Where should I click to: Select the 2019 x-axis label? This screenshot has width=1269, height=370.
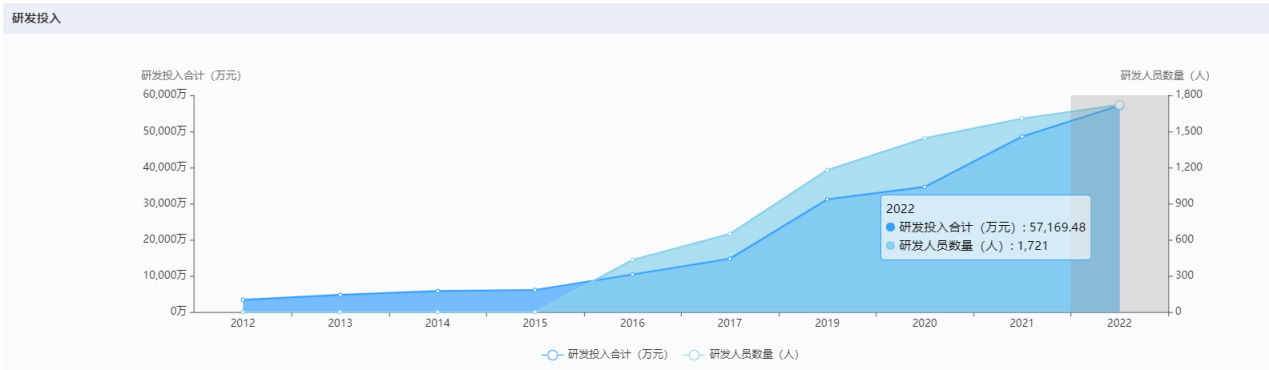point(827,323)
